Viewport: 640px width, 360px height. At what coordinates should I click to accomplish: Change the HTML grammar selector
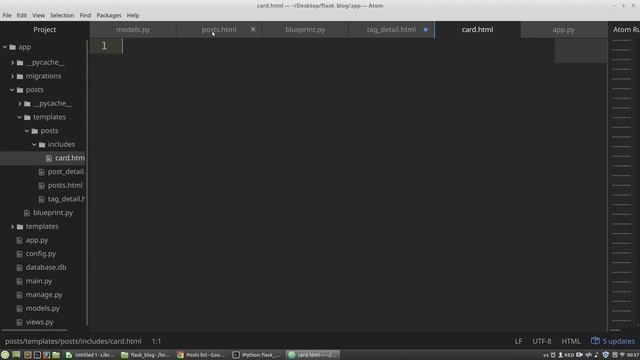pyautogui.click(x=571, y=341)
